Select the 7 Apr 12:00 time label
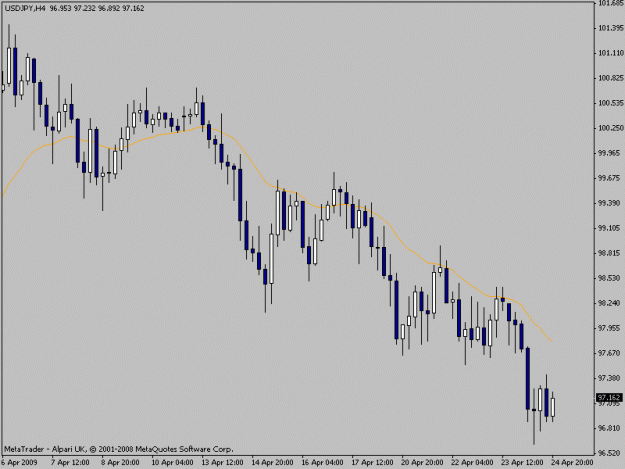Screen dimensions: 625x469 [70, 463]
